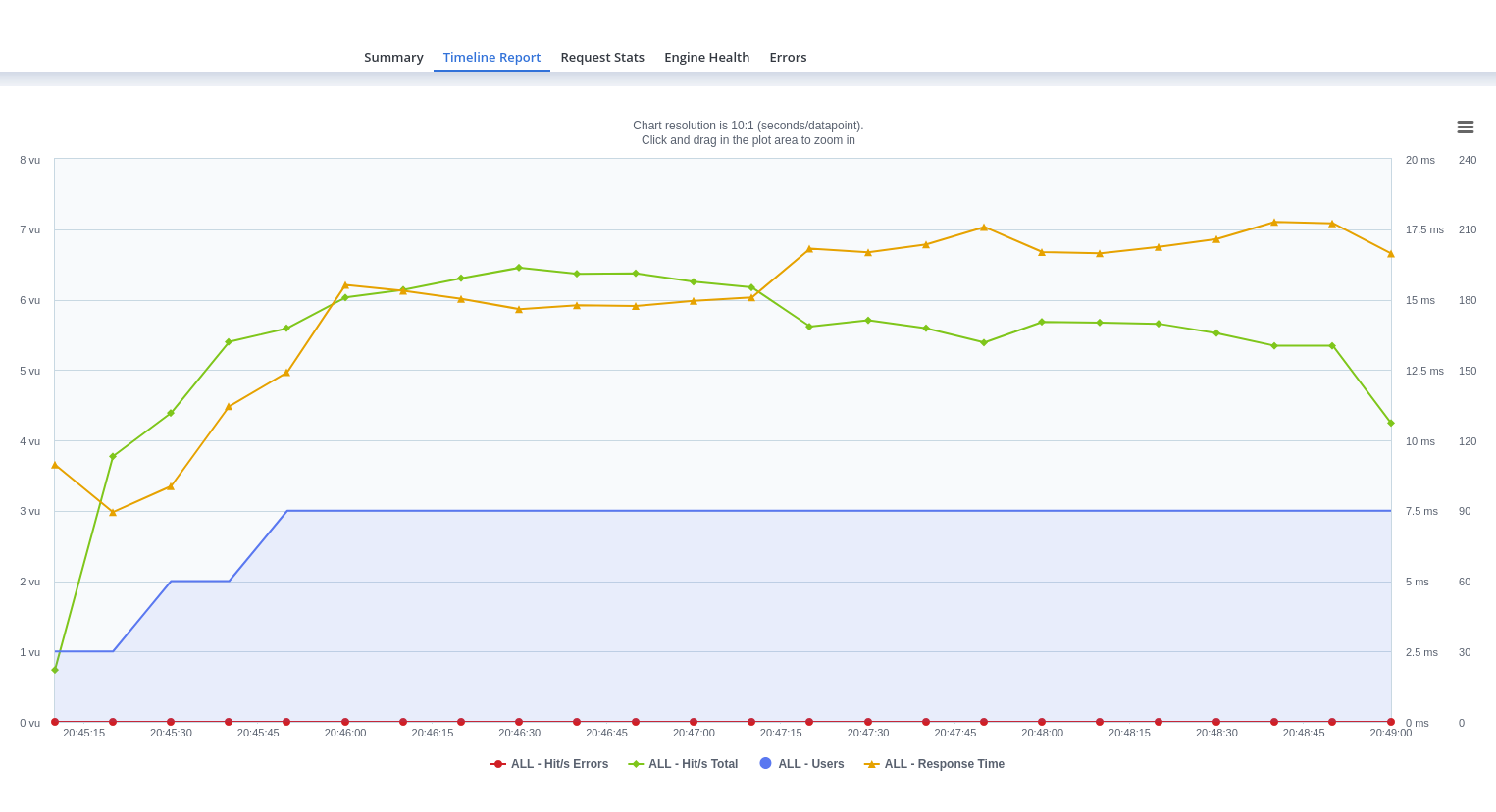This screenshot has height=812, width=1496.
Task: Click the chart resolution 10:1 text
Action: [748, 126]
